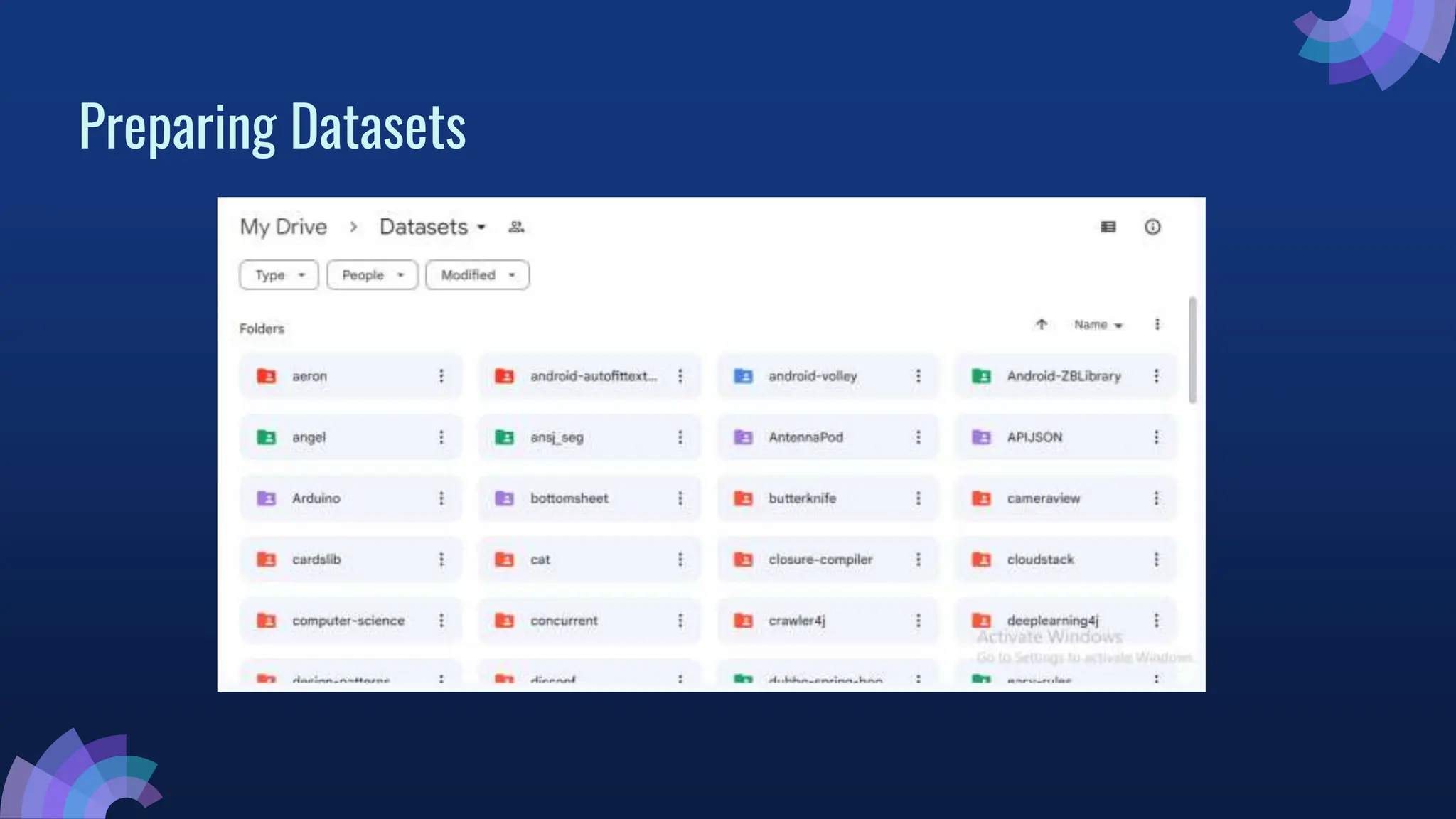Screen dimensions: 1456x819
Task: Open three-dot menu next to Name sort
Action: [x=1157, y=324]
